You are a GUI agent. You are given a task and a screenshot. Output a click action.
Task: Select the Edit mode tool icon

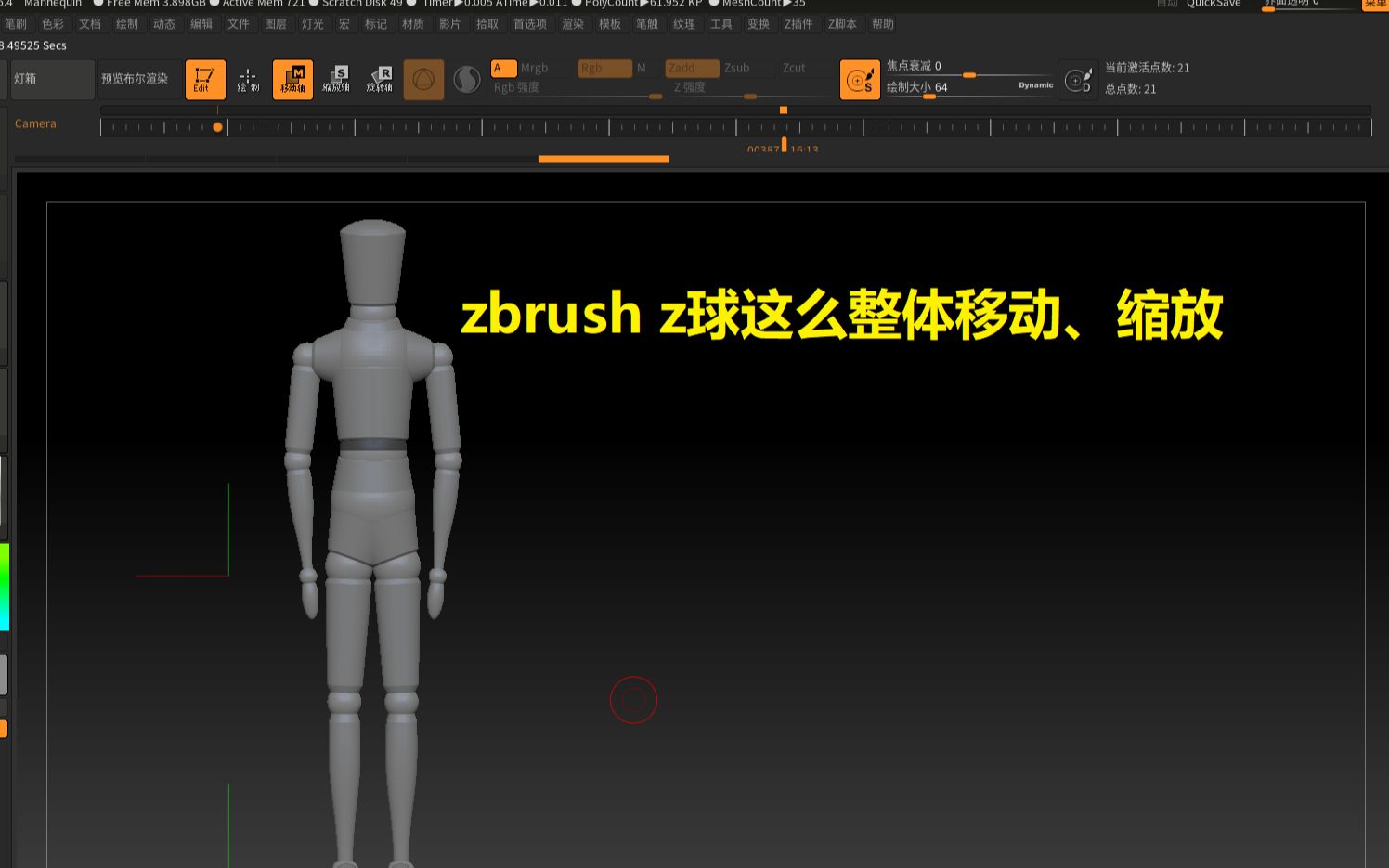pyautogui.click(x=205, y=79)
